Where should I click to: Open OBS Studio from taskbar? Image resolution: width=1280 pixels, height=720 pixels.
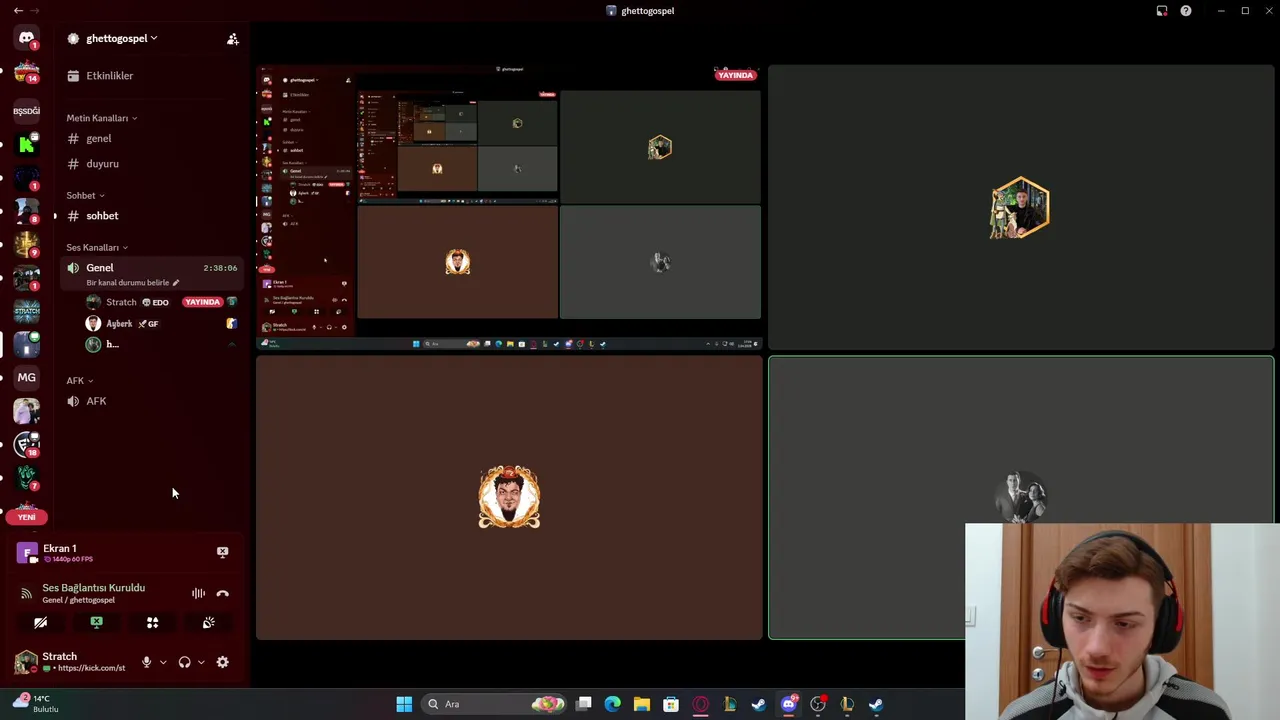click(818, 704)
